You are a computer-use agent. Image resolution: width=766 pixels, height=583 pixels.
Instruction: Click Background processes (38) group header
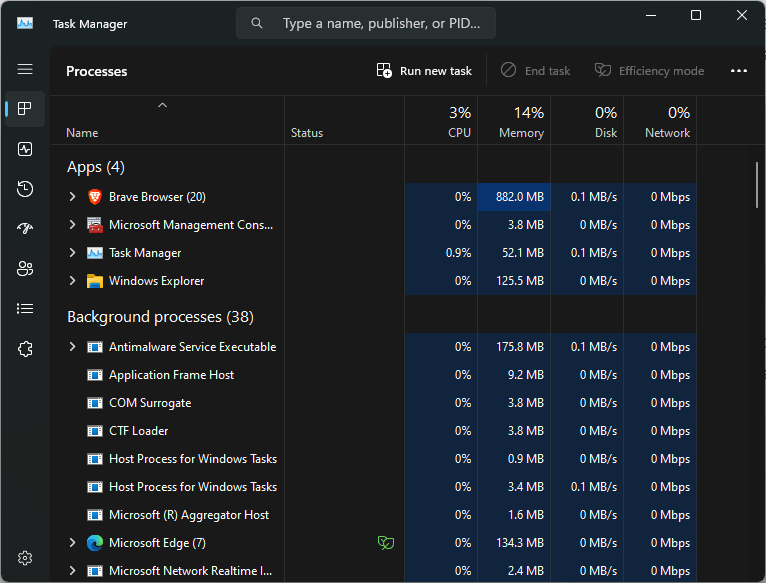(160, 317)
